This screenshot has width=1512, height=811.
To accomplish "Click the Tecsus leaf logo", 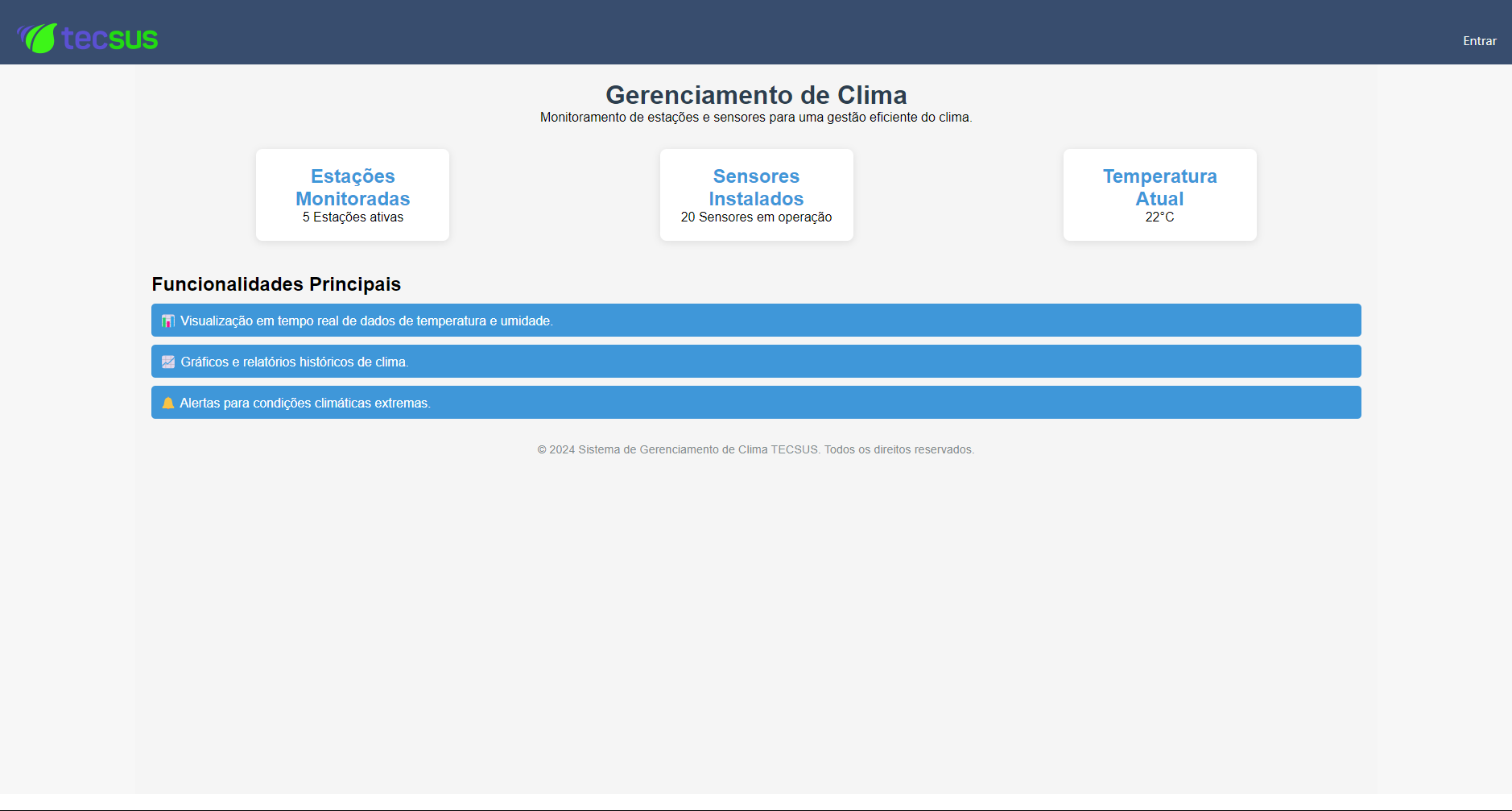I will (37, 38).
